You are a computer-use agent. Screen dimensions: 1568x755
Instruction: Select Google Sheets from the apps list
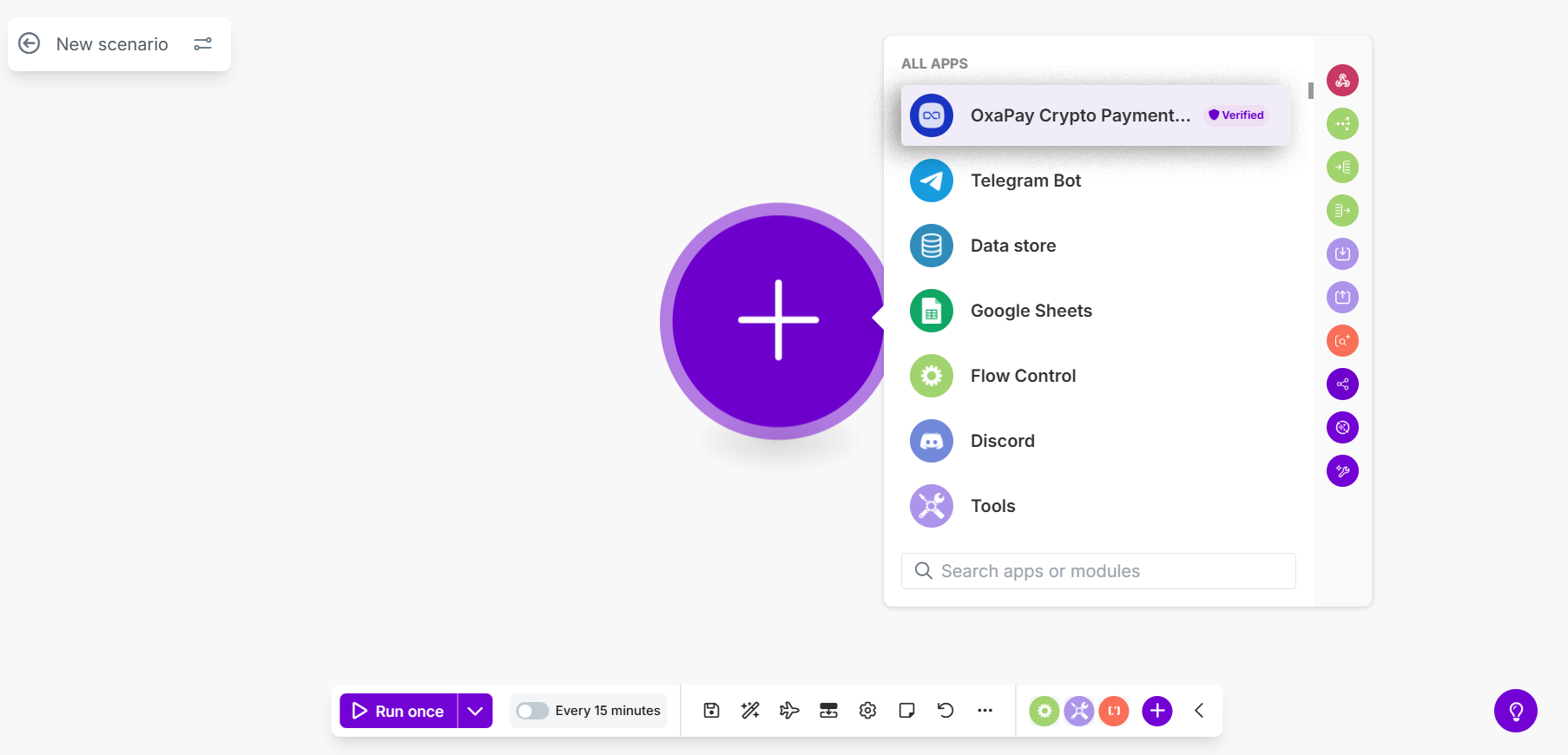1031,311
